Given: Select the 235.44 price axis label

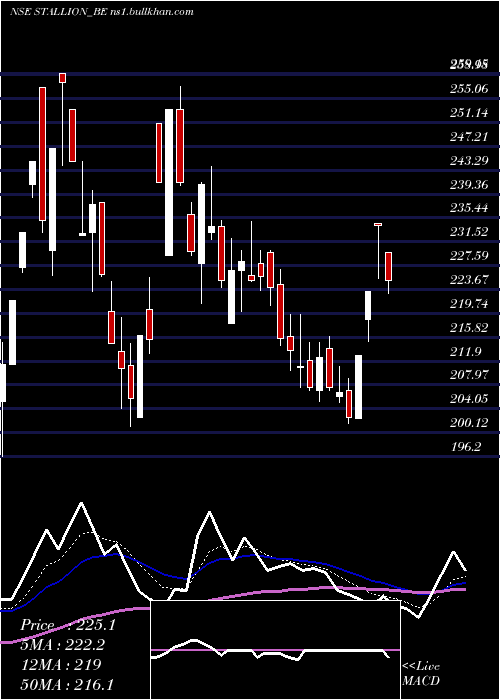Looking at the screenshot, I should coord(469,208).
